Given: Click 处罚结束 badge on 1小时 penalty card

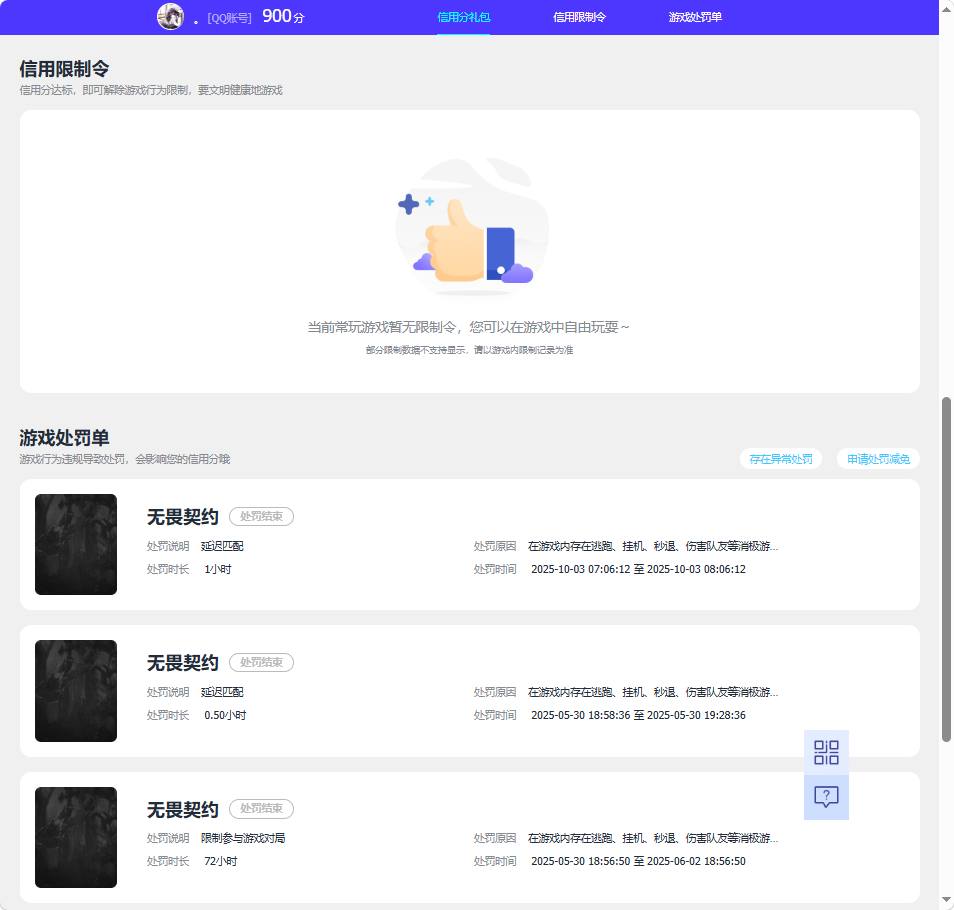Looking at the screenshot, I should [261, 516].
